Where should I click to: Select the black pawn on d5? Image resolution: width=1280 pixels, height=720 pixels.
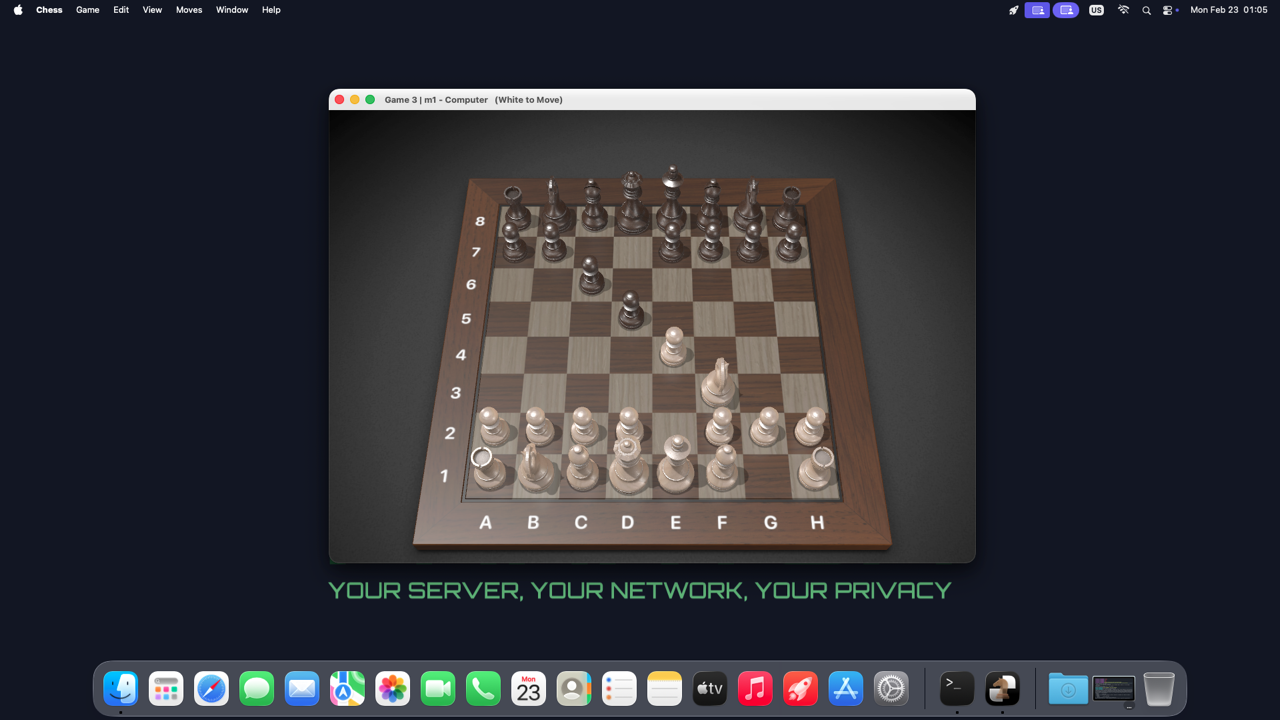coord(630,312)
